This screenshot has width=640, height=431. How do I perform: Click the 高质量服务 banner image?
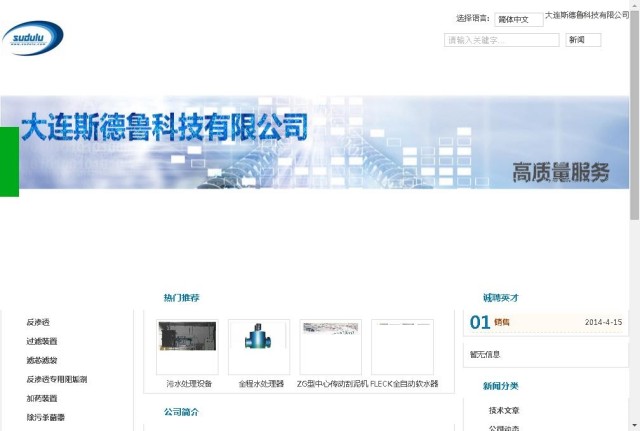(x=314, y=142)
